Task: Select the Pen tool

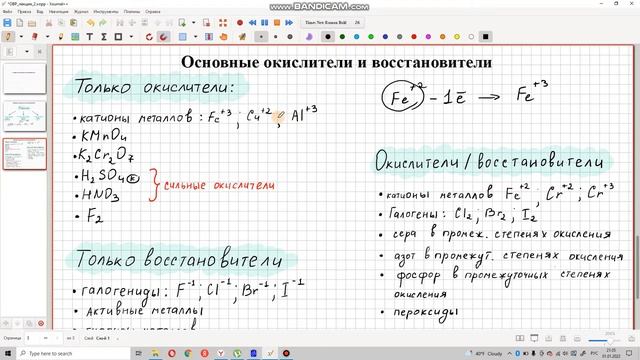Action: 8,37
